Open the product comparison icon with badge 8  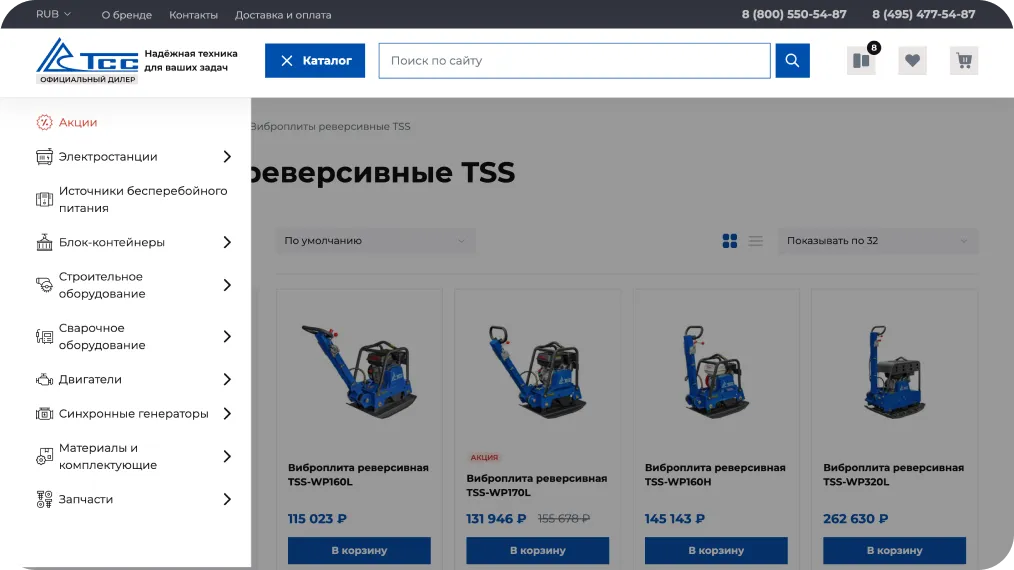pyautogui.click(x=861, y=61)
